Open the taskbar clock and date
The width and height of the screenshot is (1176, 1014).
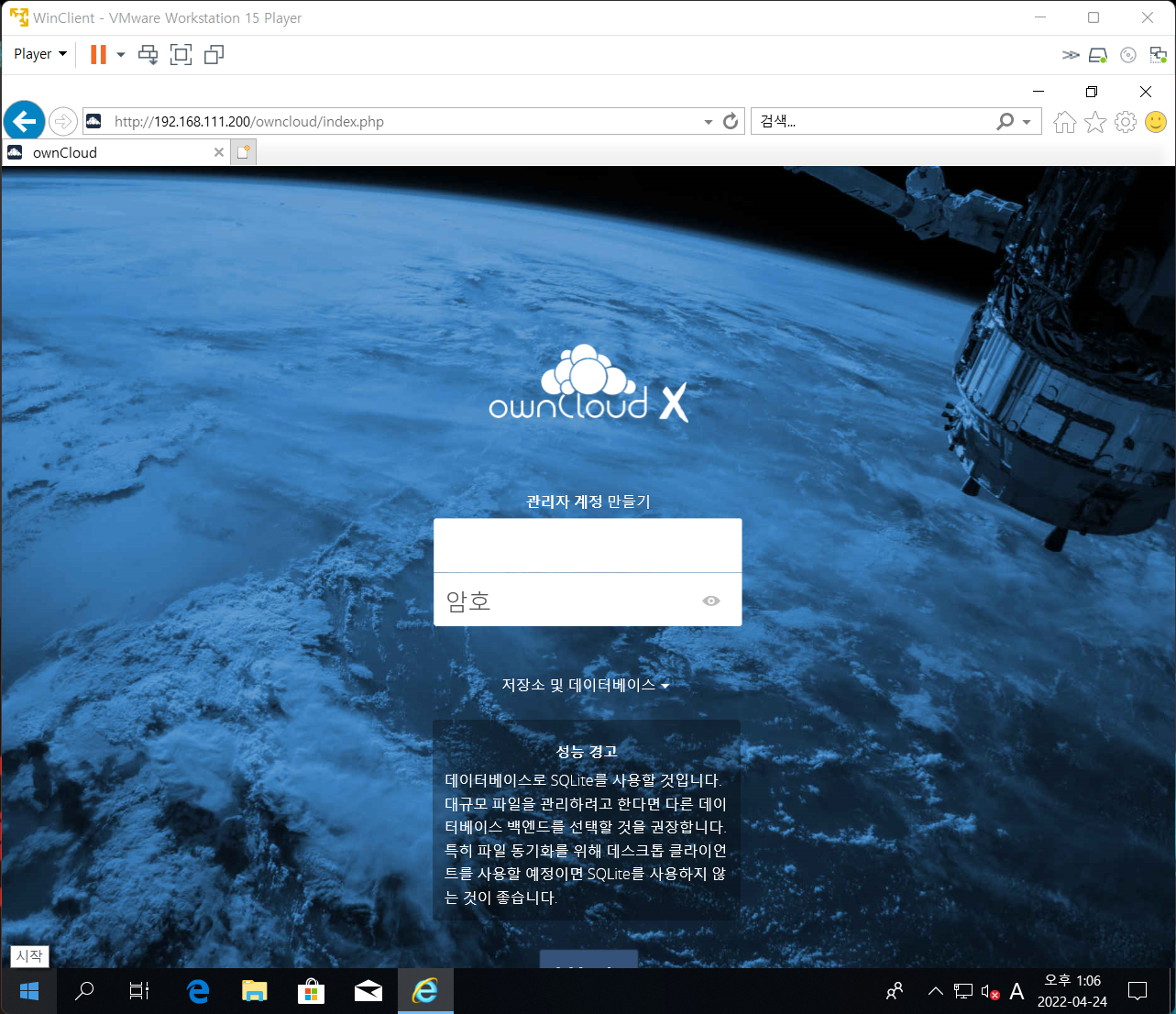1072,991
